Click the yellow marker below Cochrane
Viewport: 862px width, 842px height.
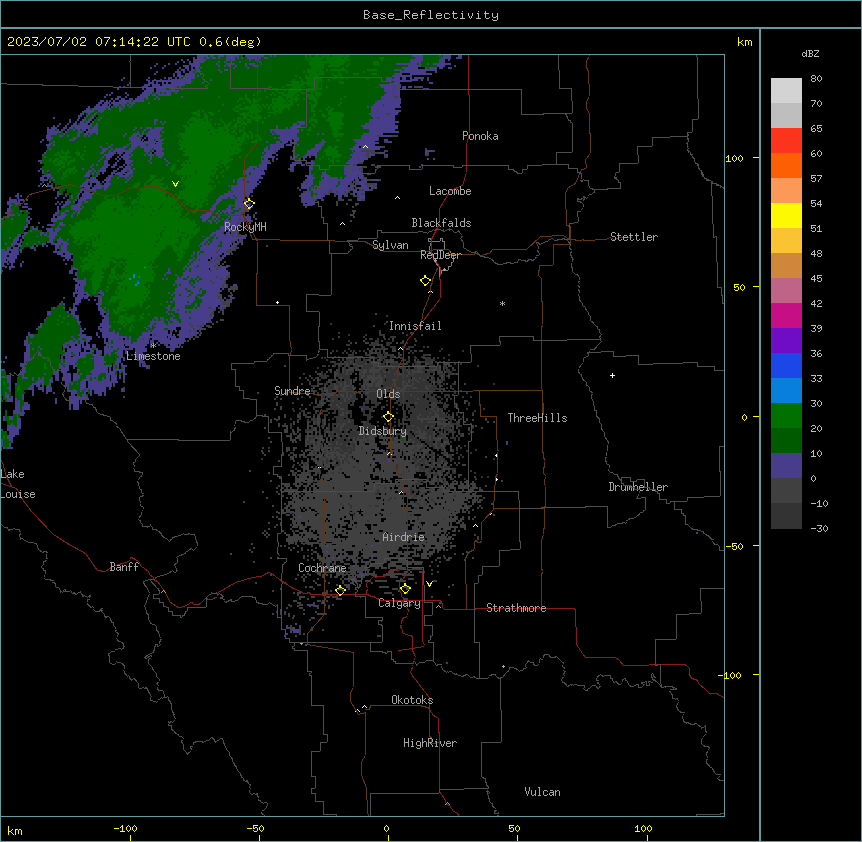click(x=340, y=591)
